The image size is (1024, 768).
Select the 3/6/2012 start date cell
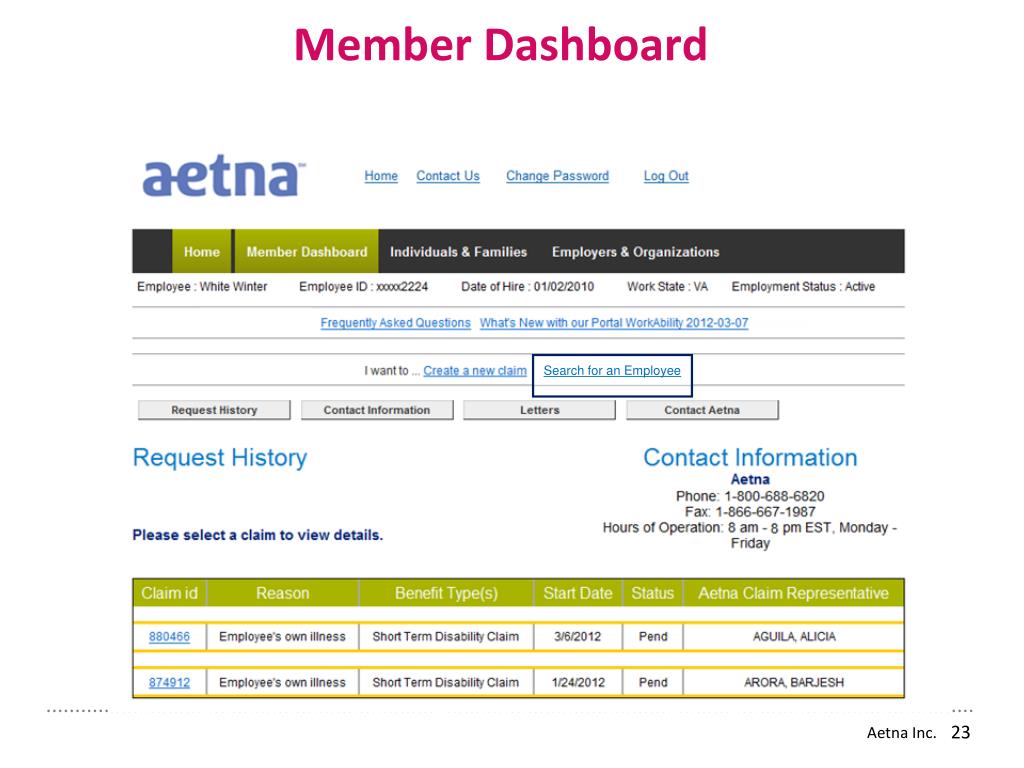coord(577,637)
